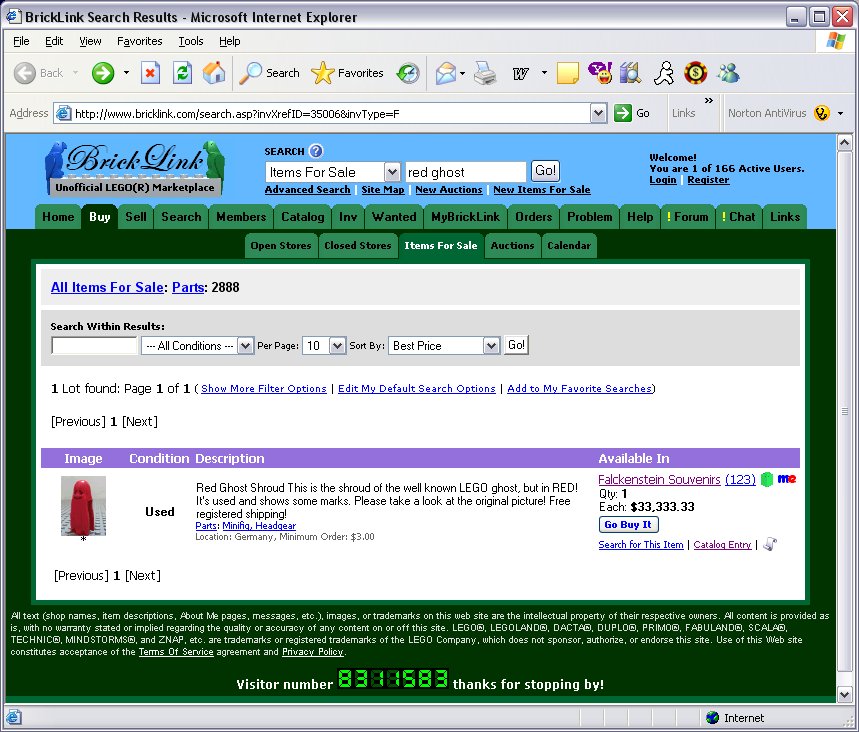859x732 pixels.
Task: Click the Norton AntiVirus yellow icon
Action: [x=822, y=113]
